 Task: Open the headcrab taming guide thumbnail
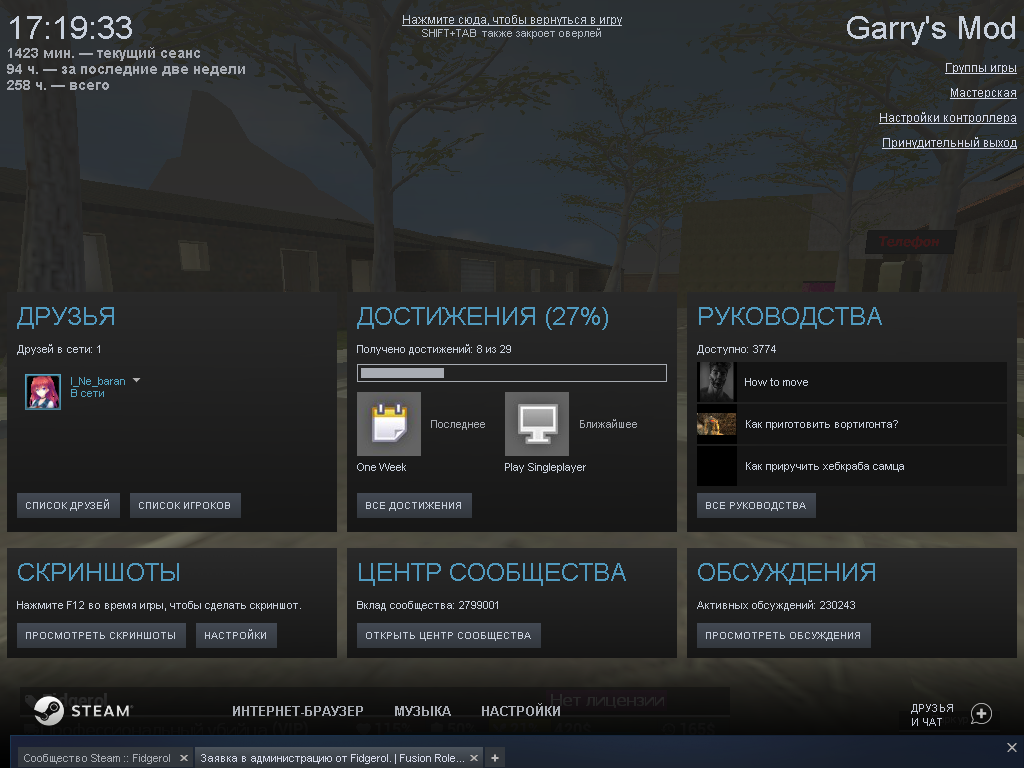(x=716, y=466)
